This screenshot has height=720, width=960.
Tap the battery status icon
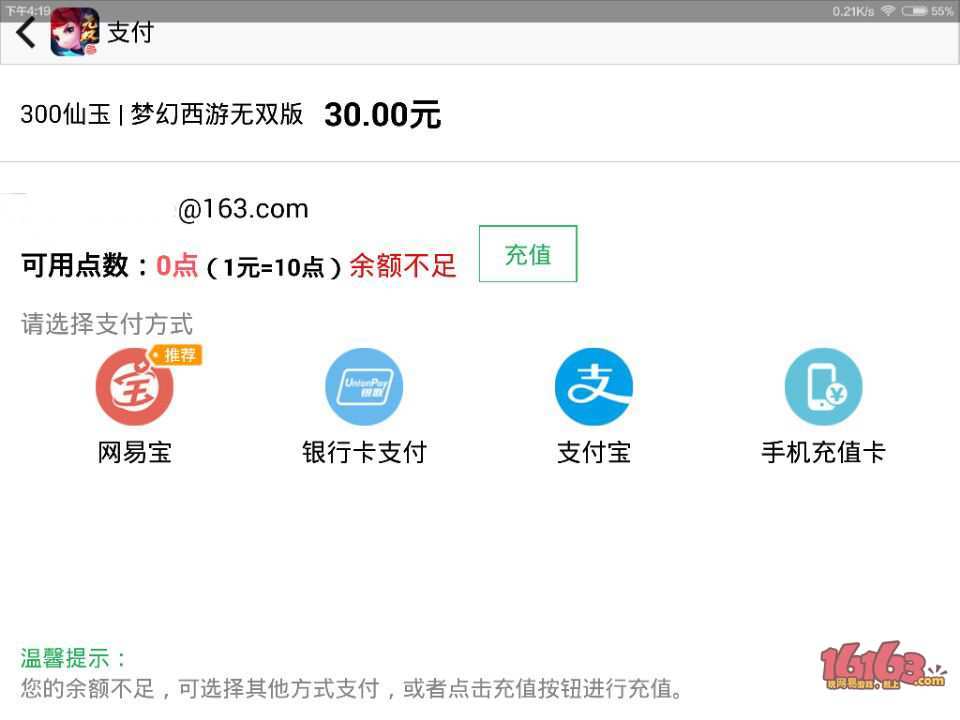point(914,11)
